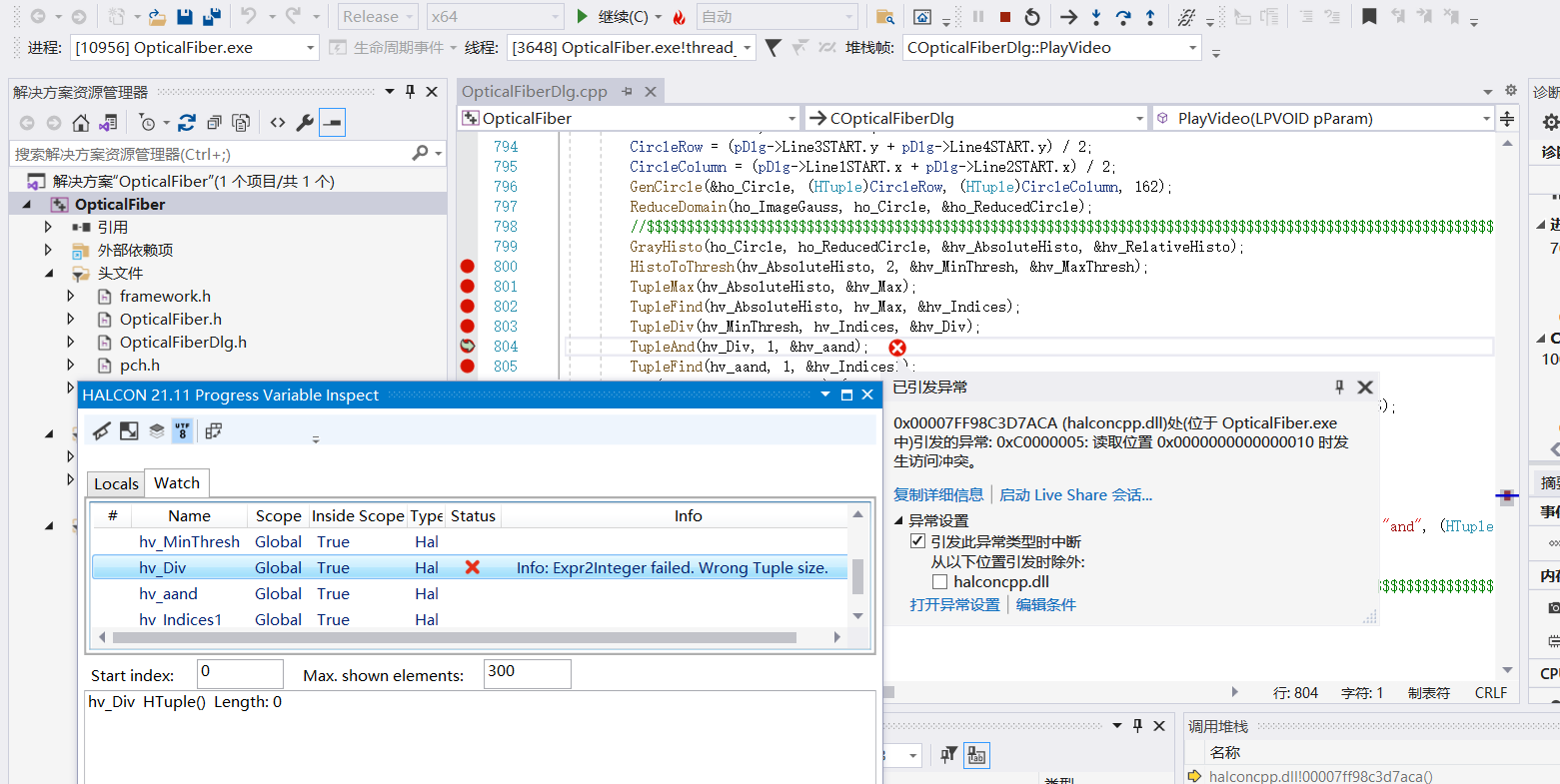Toggle breakpoint on line 805
The image size is (1560, 784).
click(467, 367)
